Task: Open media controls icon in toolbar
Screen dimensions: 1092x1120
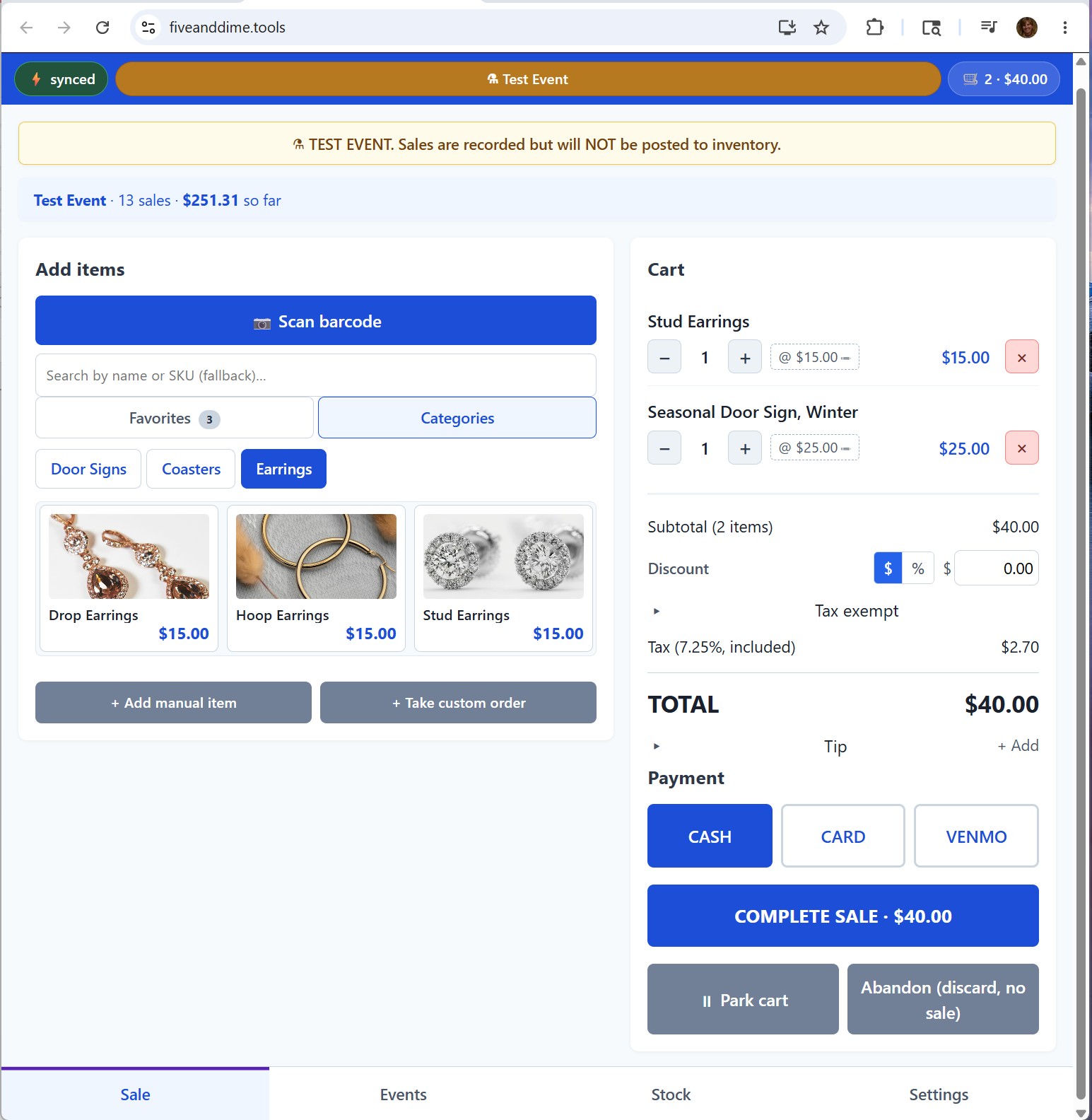Action: (988, 28)
